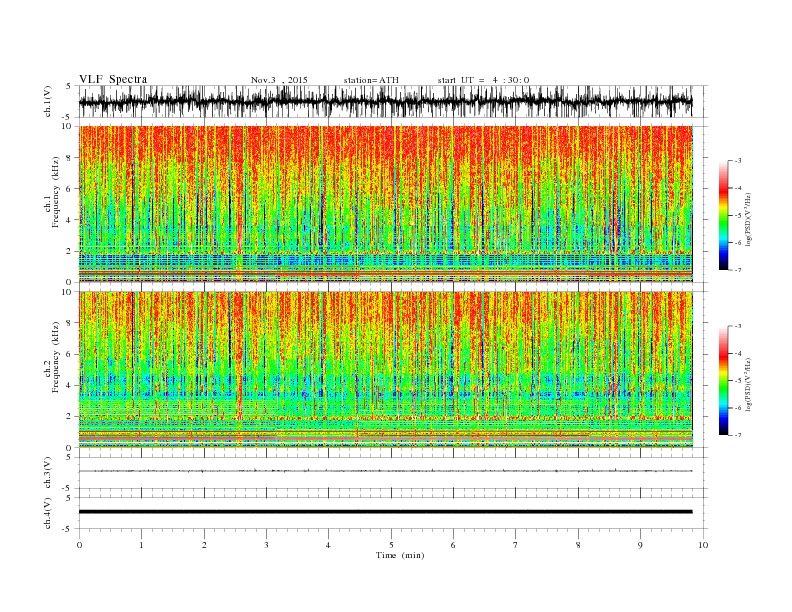The width and height of the screenshot is (792, 612).
Task: Click the "station=ATH" header label
Action: [x=371, y=80]
